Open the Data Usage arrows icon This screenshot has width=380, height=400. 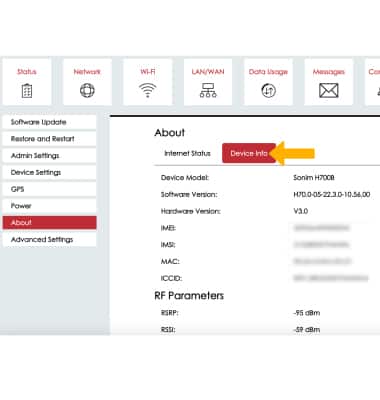point(268,91)
